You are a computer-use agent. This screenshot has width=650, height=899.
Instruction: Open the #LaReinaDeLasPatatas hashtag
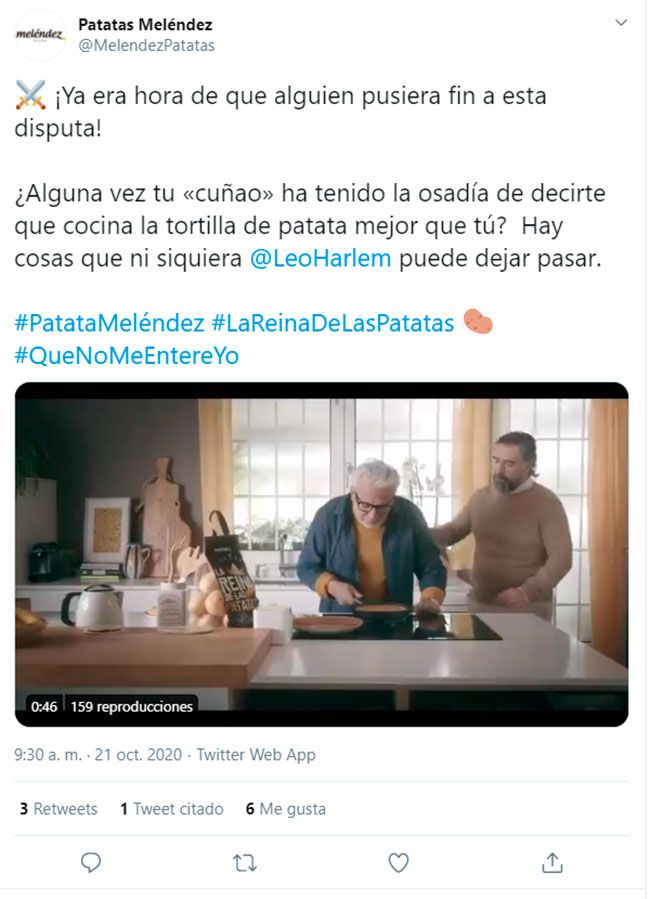333,323
